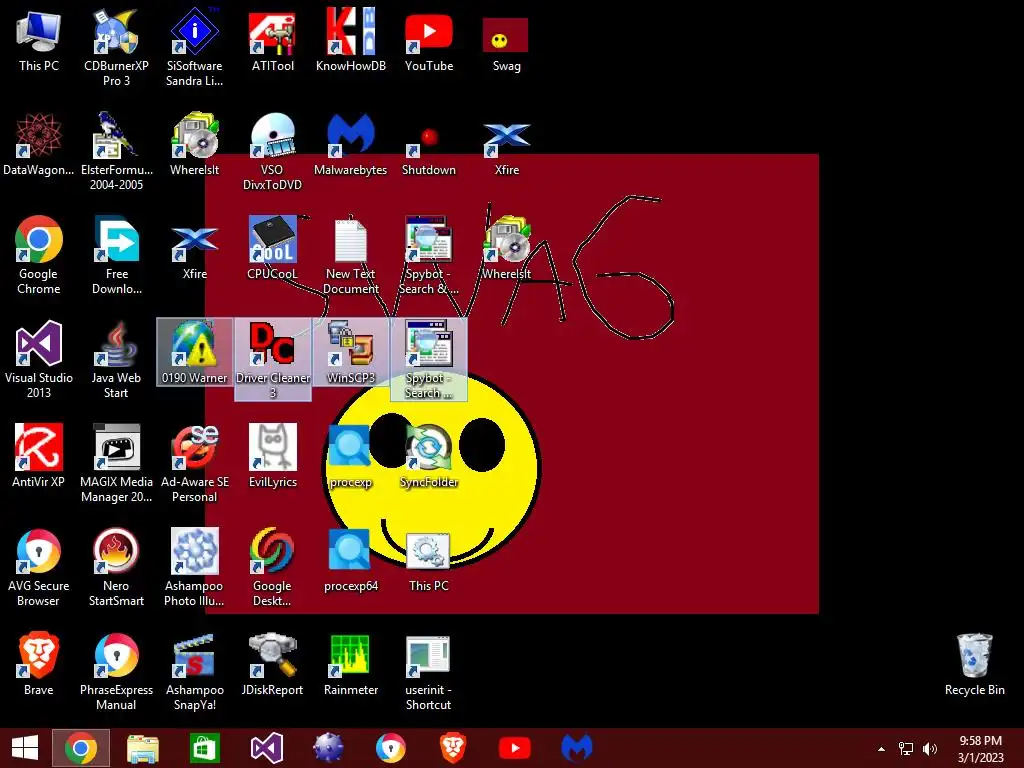Select WhereIsIt icon beside ElsterFormu...
This screenshot has width=1024, height=768.
(195, 144)
